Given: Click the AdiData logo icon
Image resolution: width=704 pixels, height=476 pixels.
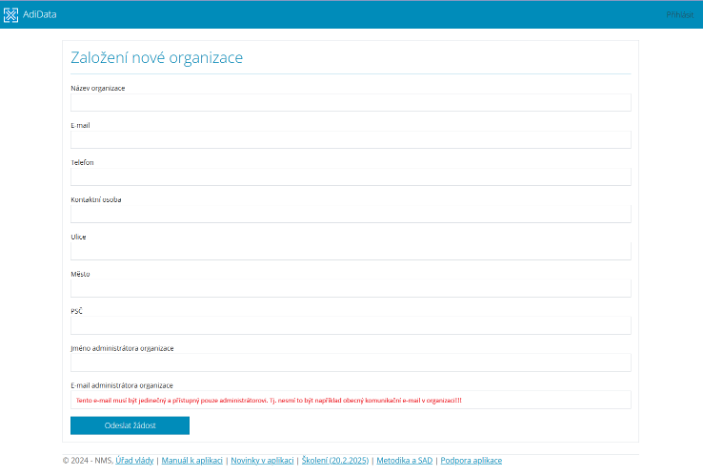Looking at the screenshot, I should click(11, 15).
